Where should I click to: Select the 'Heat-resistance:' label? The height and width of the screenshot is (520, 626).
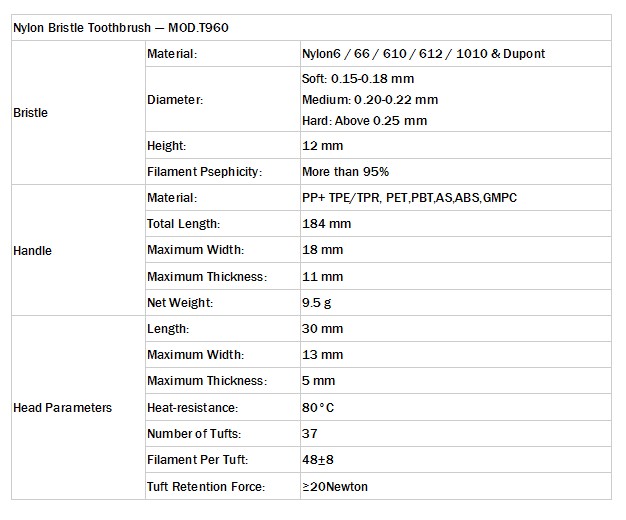tap(193, 407)
